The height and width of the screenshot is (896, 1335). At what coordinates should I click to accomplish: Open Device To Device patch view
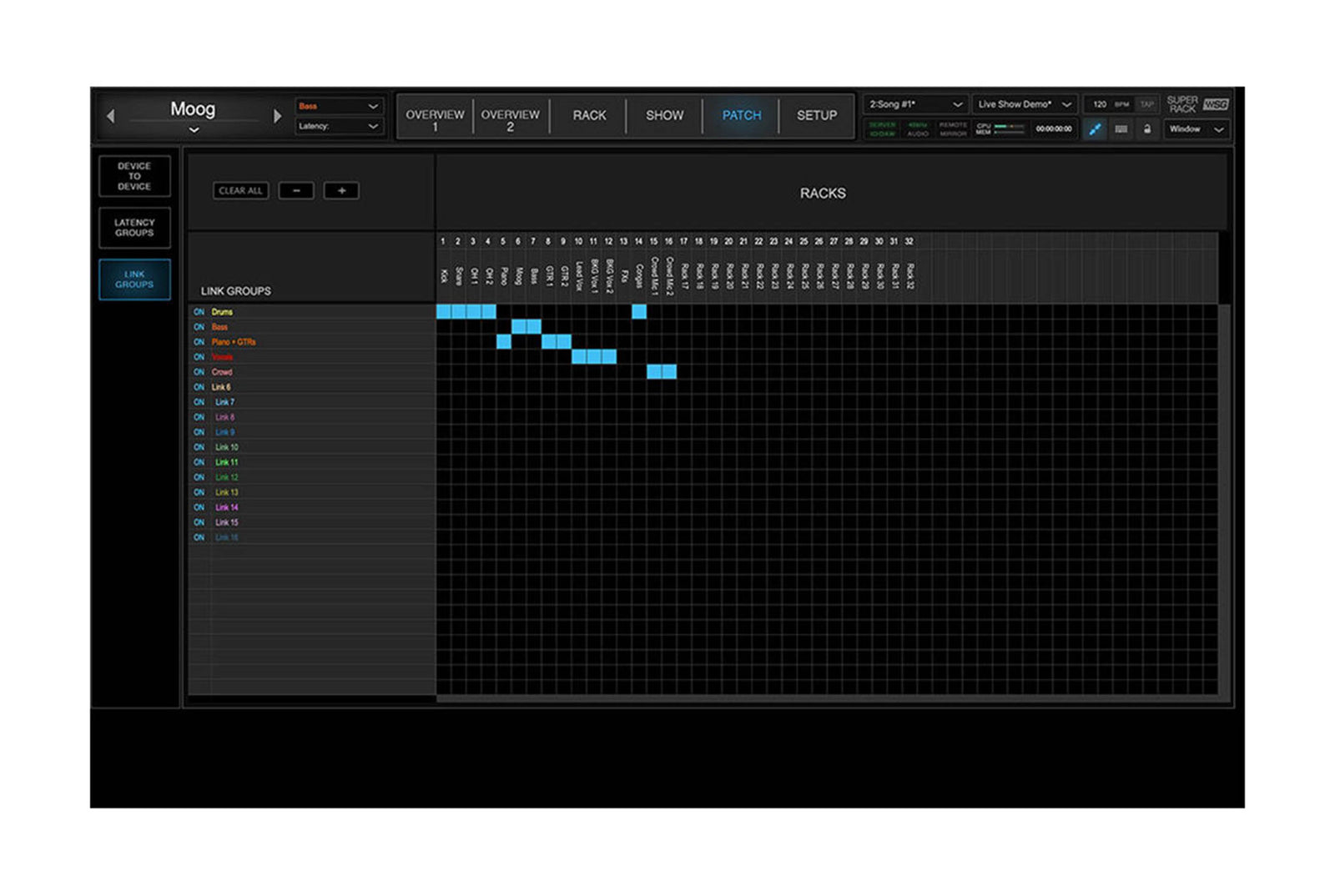[134, 176]
